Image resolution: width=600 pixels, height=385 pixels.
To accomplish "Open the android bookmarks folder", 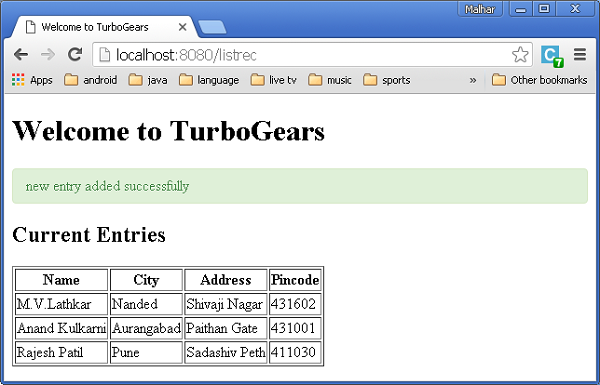I will click(91, 80).
